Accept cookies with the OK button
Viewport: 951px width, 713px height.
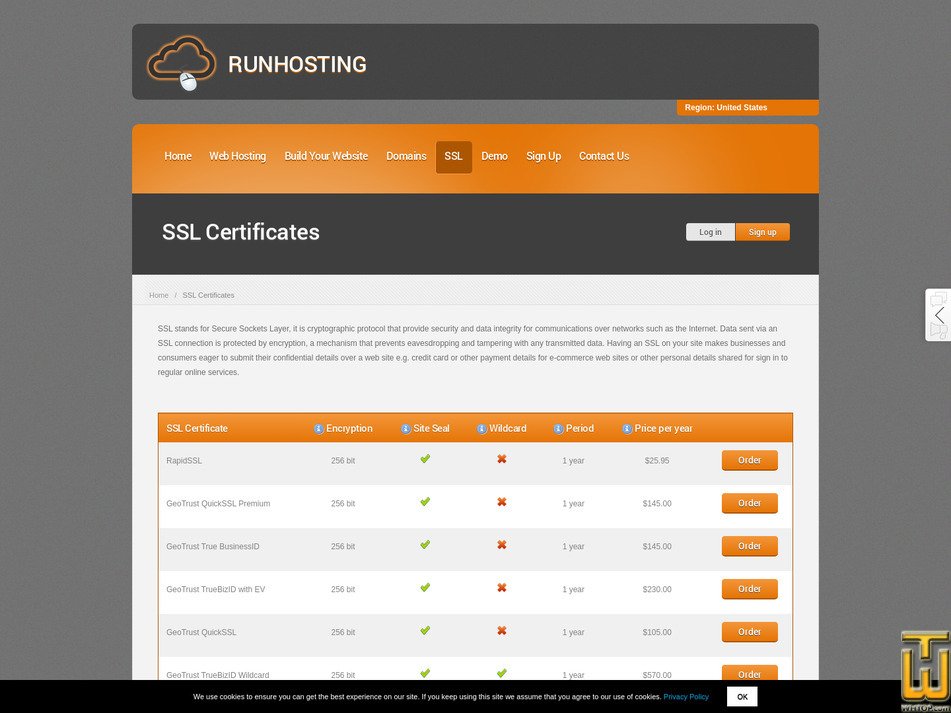click(742, 696)
